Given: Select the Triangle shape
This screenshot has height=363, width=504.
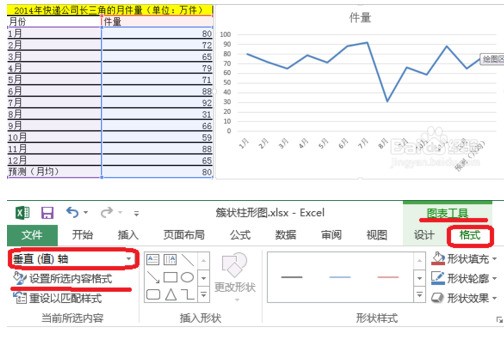Looking at the screenshot, I should (x=171, y=295).
